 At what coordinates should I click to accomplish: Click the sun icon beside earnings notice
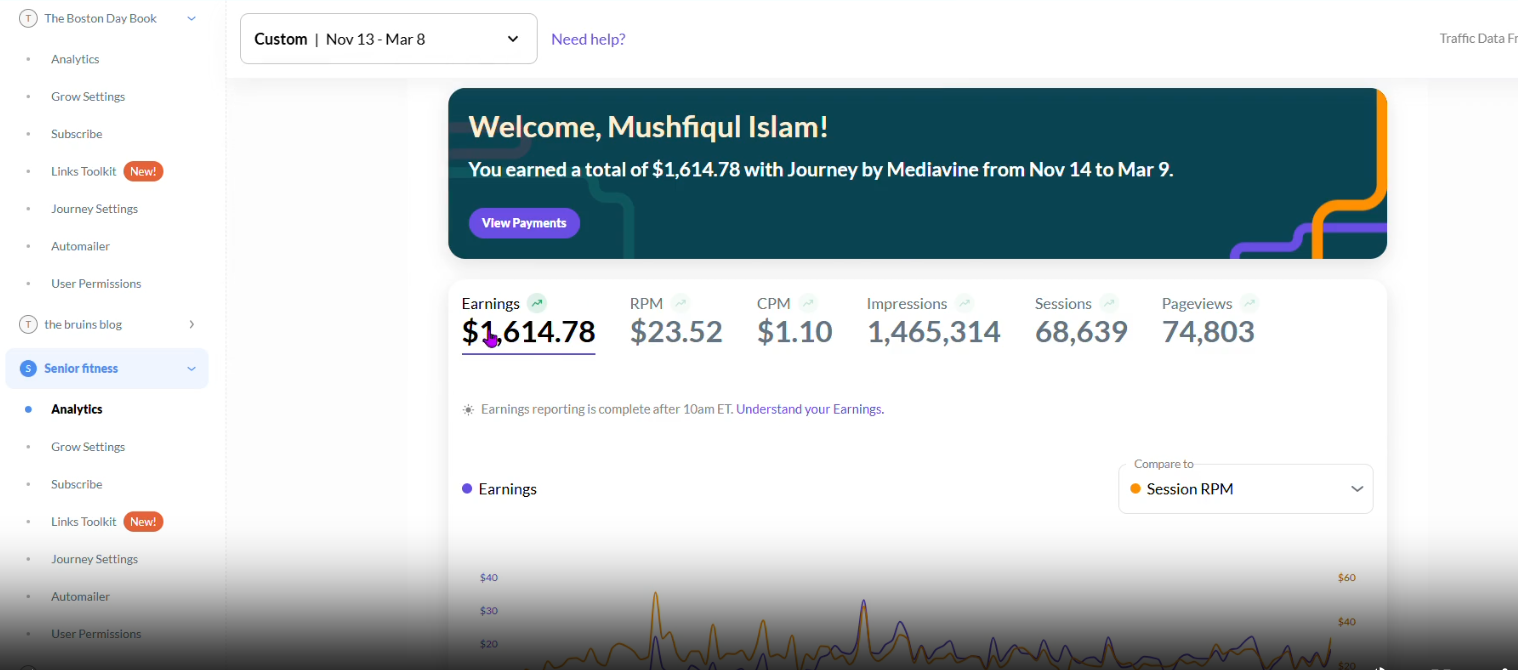coord(468,409)
